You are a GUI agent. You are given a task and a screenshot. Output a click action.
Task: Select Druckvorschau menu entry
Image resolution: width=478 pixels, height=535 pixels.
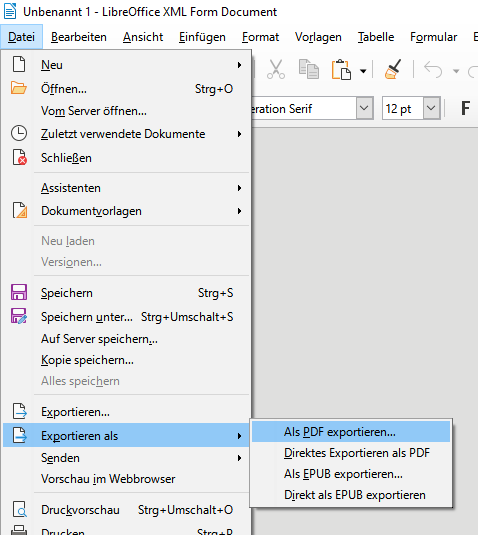[126, 510]
